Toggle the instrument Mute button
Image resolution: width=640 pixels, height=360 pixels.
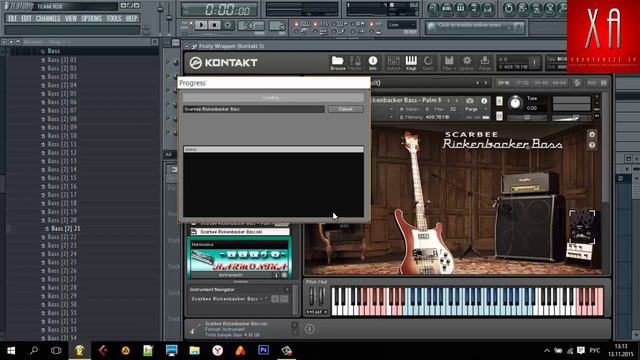499,116
